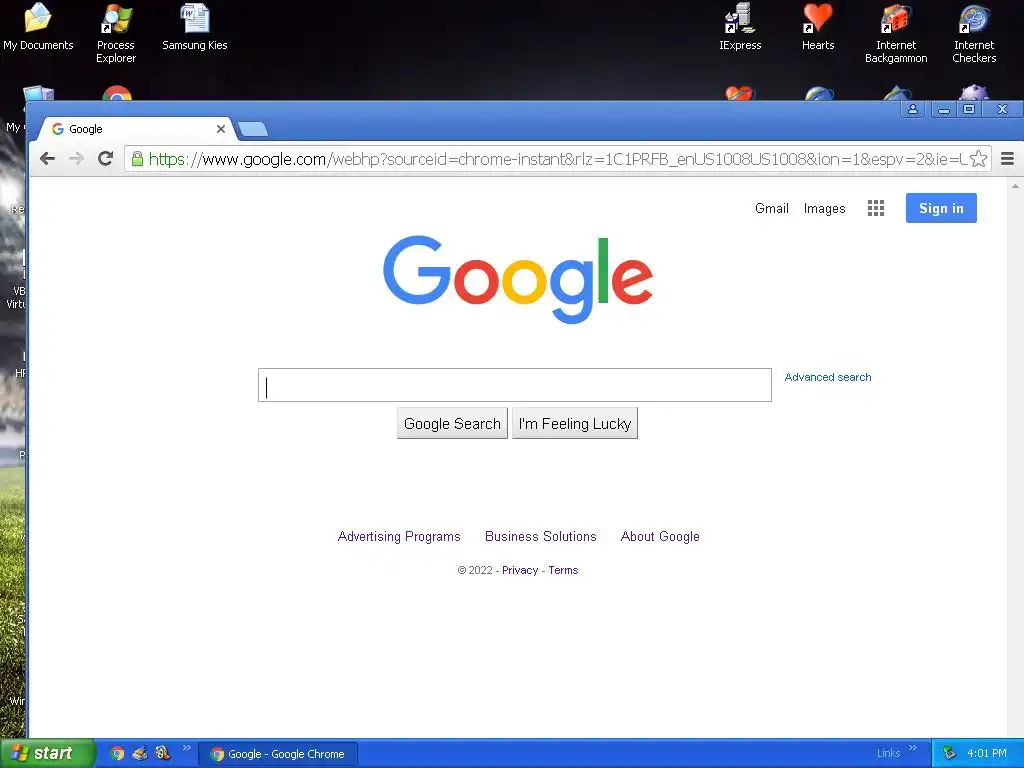Open a new tab in Chrome

tap(253, 129)
